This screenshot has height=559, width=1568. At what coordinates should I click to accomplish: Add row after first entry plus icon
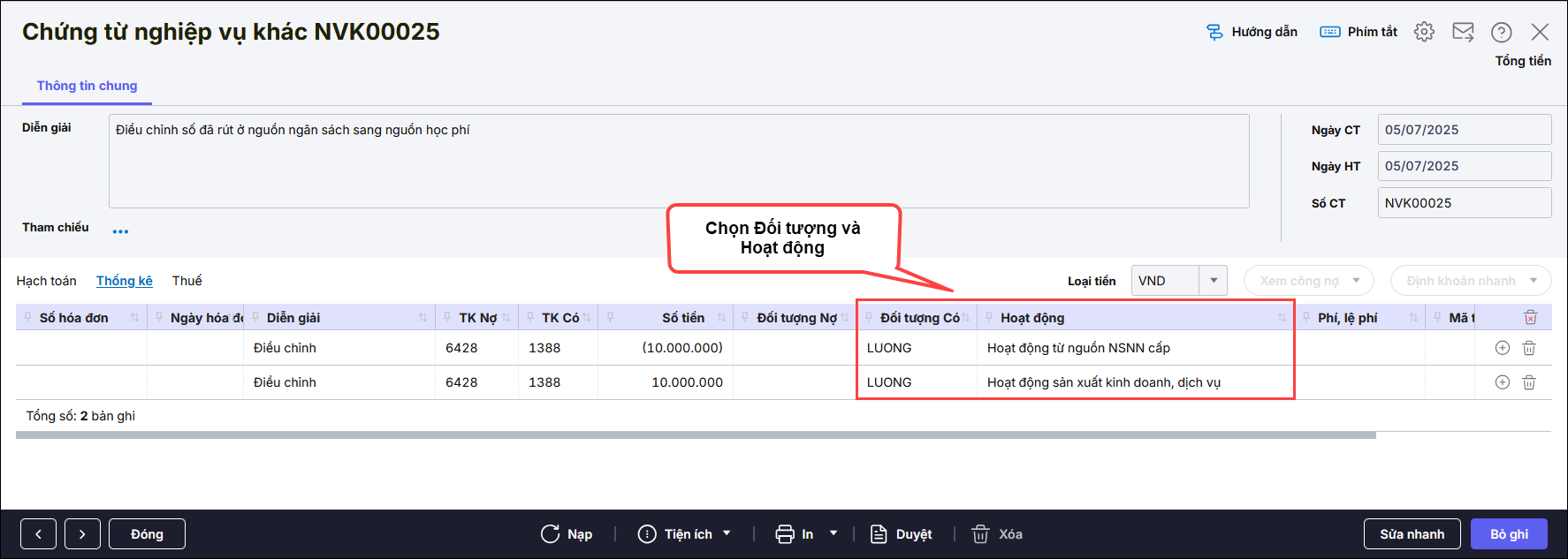1502,348
